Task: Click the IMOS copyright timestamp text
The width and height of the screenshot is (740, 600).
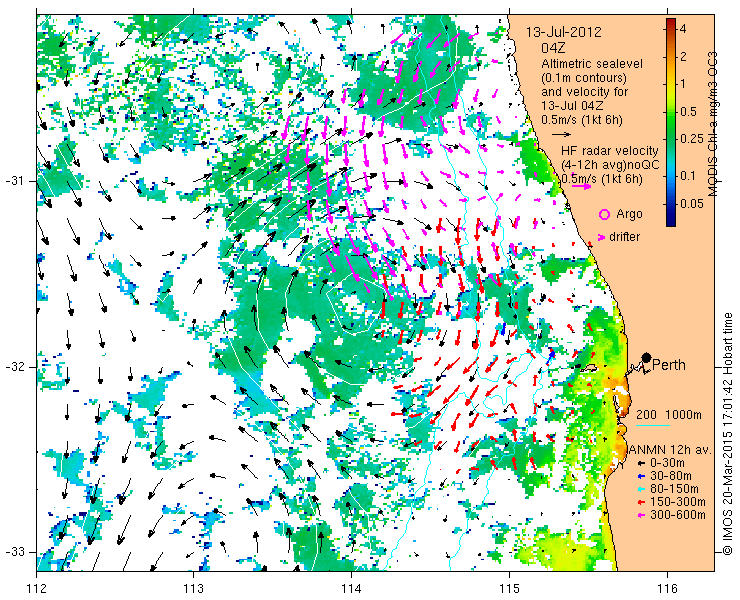Action: [727, 434]
